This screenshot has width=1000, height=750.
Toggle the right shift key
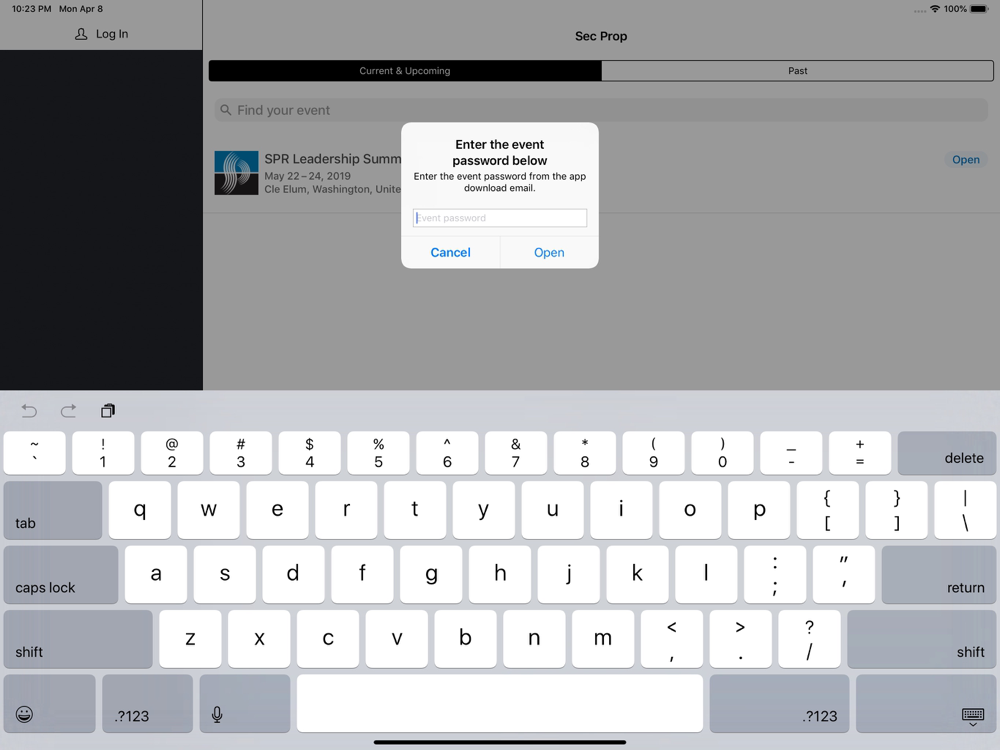pos(922,639)
